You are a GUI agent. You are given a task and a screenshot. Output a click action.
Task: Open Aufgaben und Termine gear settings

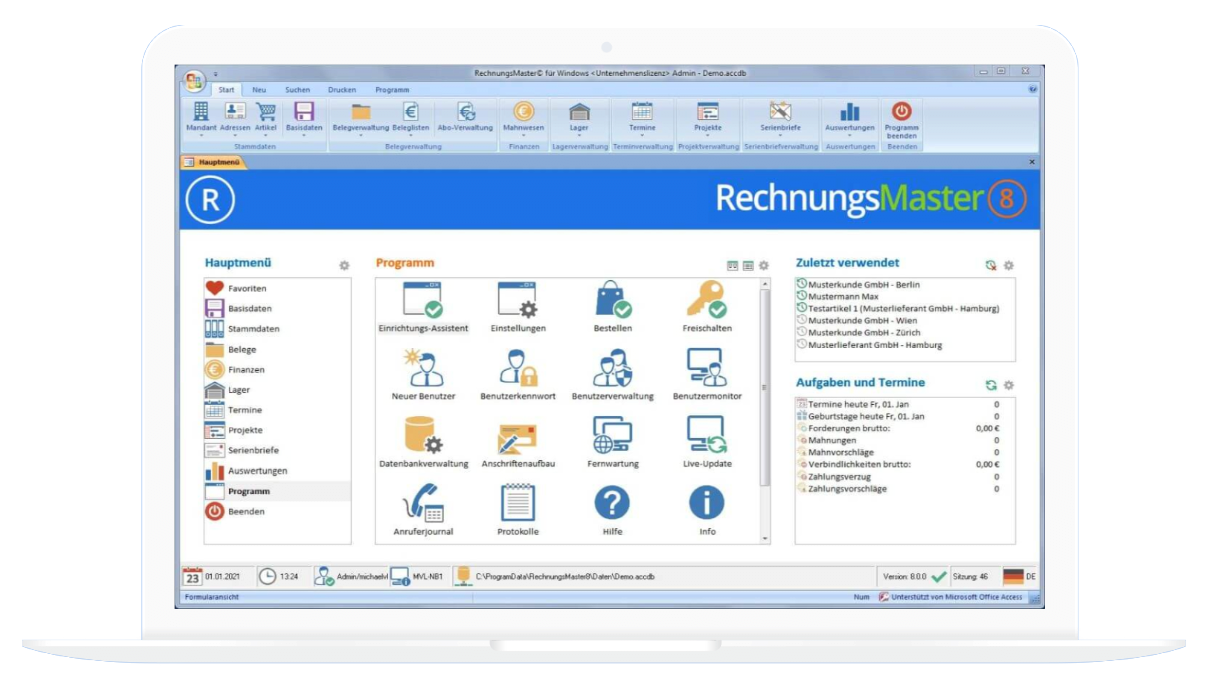[x=1008, y=384]
